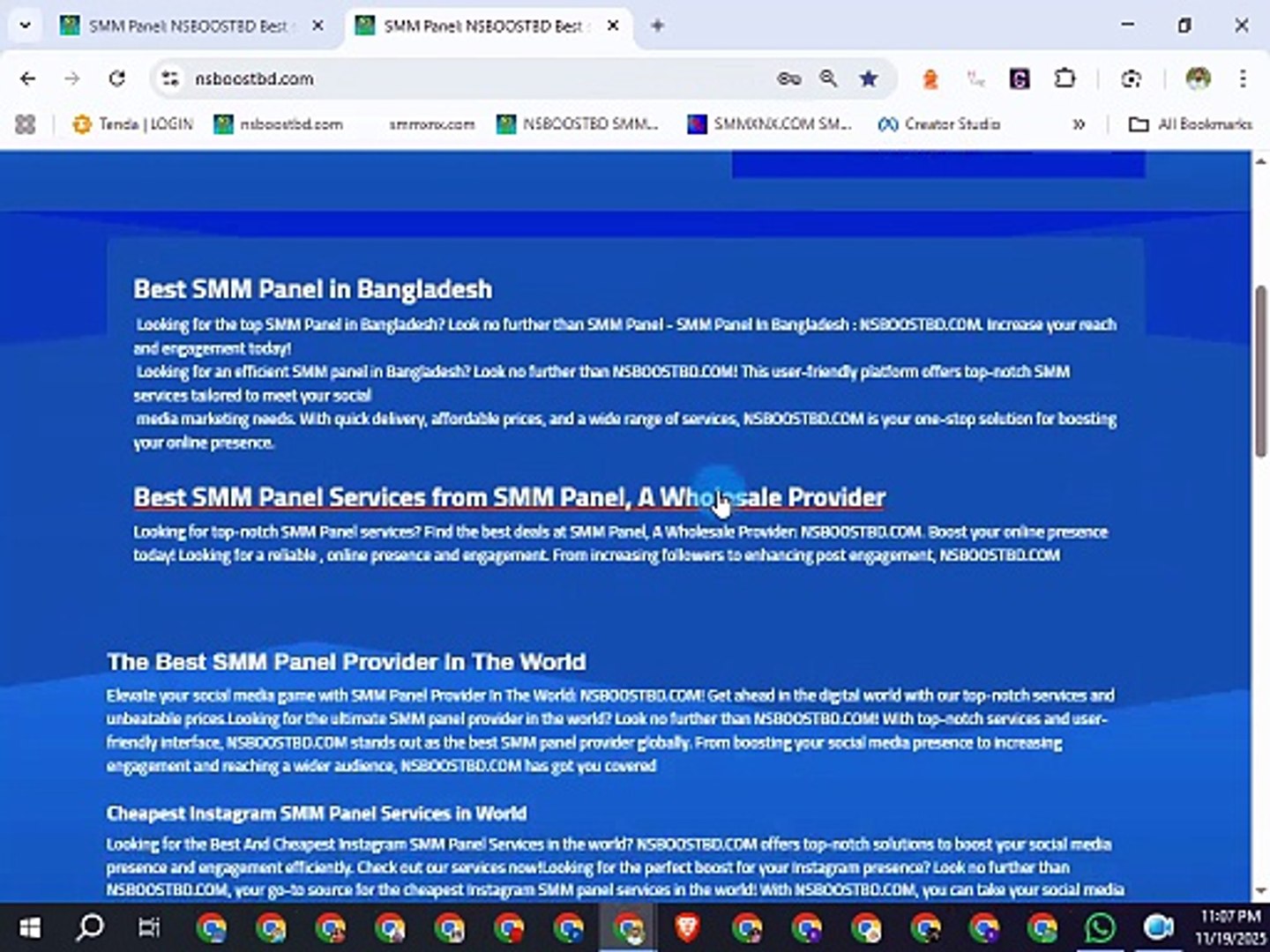Screen dimensions: 1270x952
Task: Open WhatsApp from the taskbar
Action: (x=1100, y=928)
